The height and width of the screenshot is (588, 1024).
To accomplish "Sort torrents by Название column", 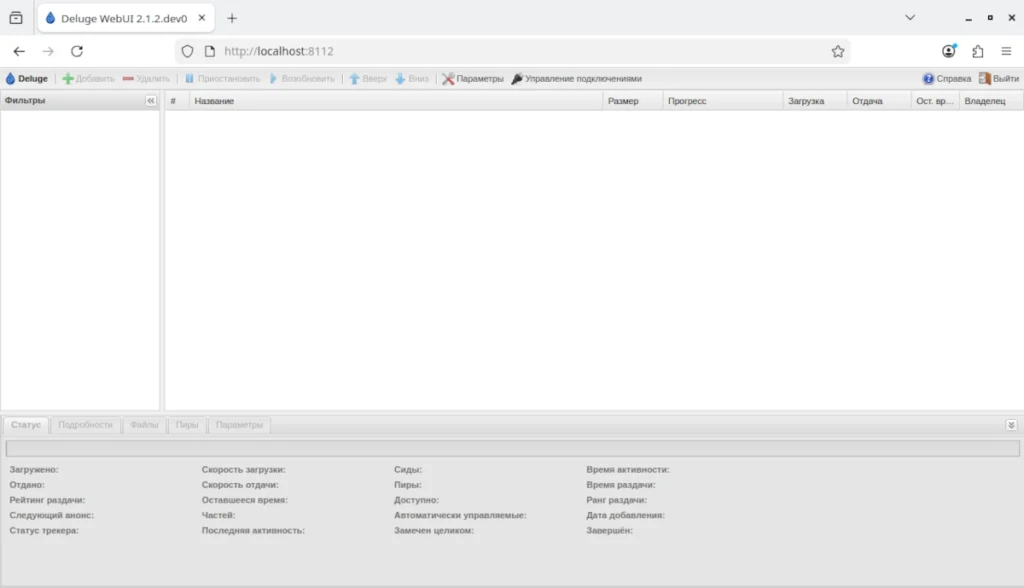I will [x=396, y=101].
